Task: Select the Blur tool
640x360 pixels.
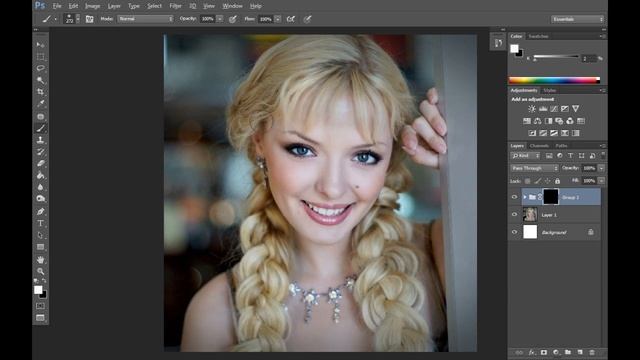Action: click(40, 187)
